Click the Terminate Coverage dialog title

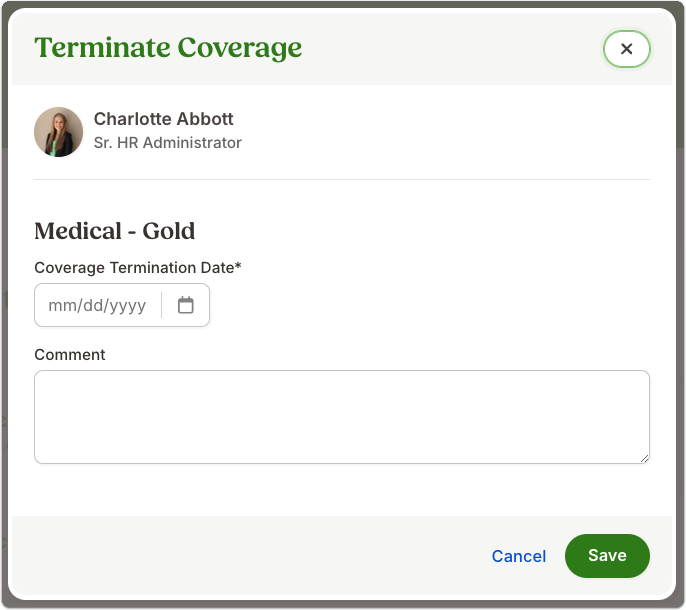click(x=168, y=48)
